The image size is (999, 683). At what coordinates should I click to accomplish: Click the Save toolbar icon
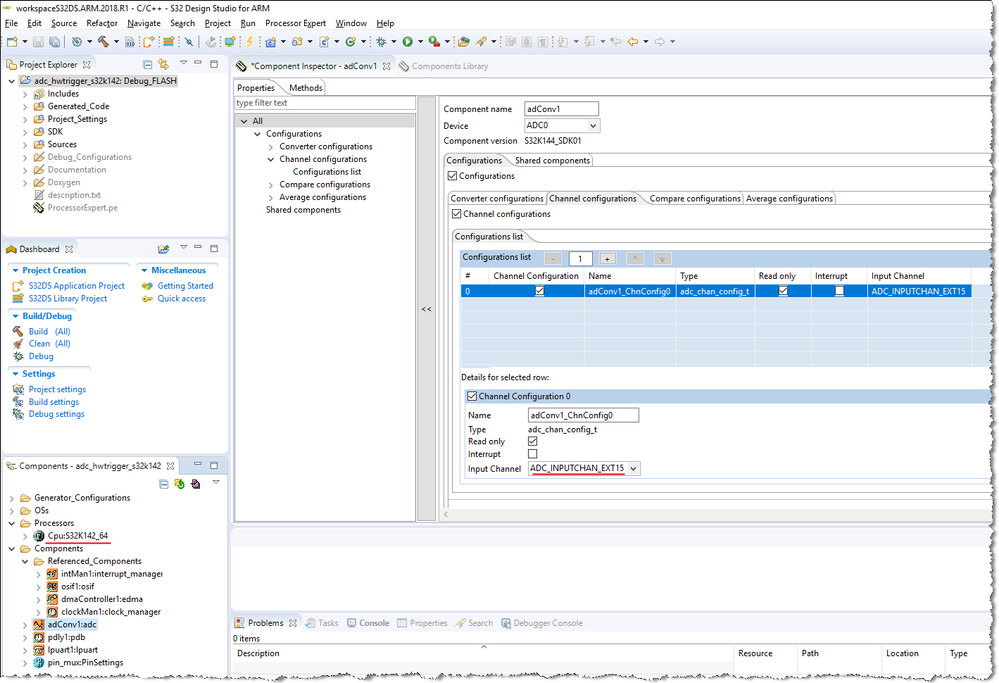[x=38, y=41]
